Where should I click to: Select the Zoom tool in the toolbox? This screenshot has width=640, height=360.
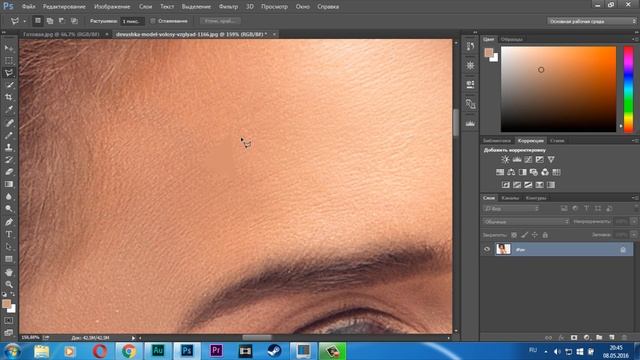[9, 284]
